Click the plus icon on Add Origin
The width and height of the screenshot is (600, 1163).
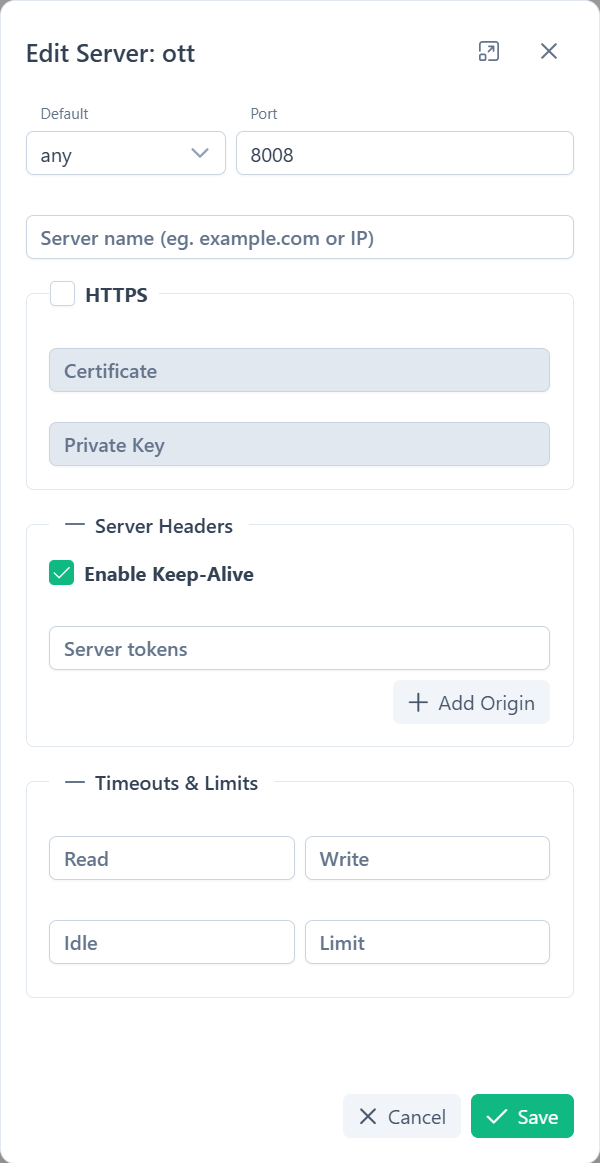coord(418,702)
